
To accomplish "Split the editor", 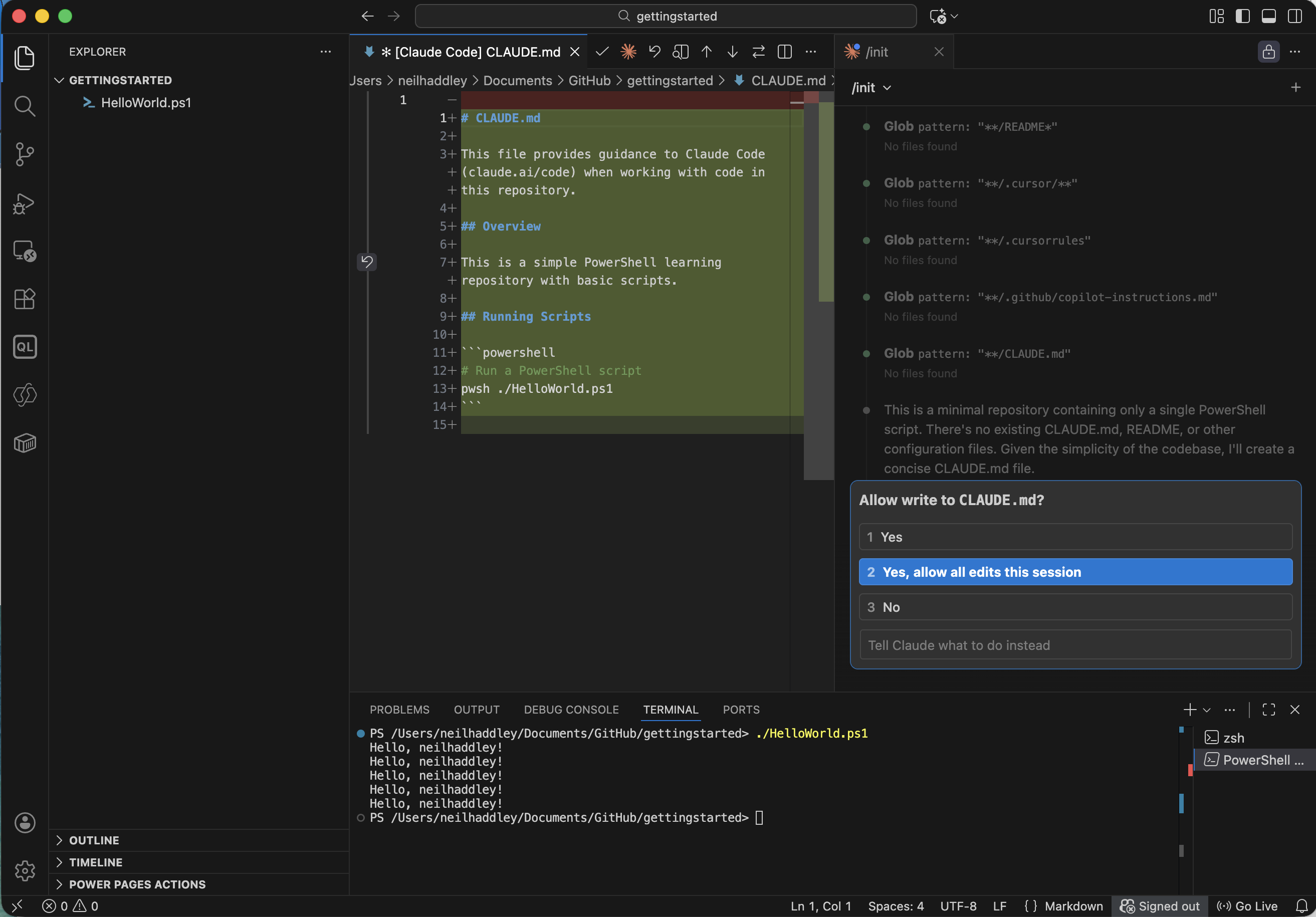I will [x=784, y=52].
